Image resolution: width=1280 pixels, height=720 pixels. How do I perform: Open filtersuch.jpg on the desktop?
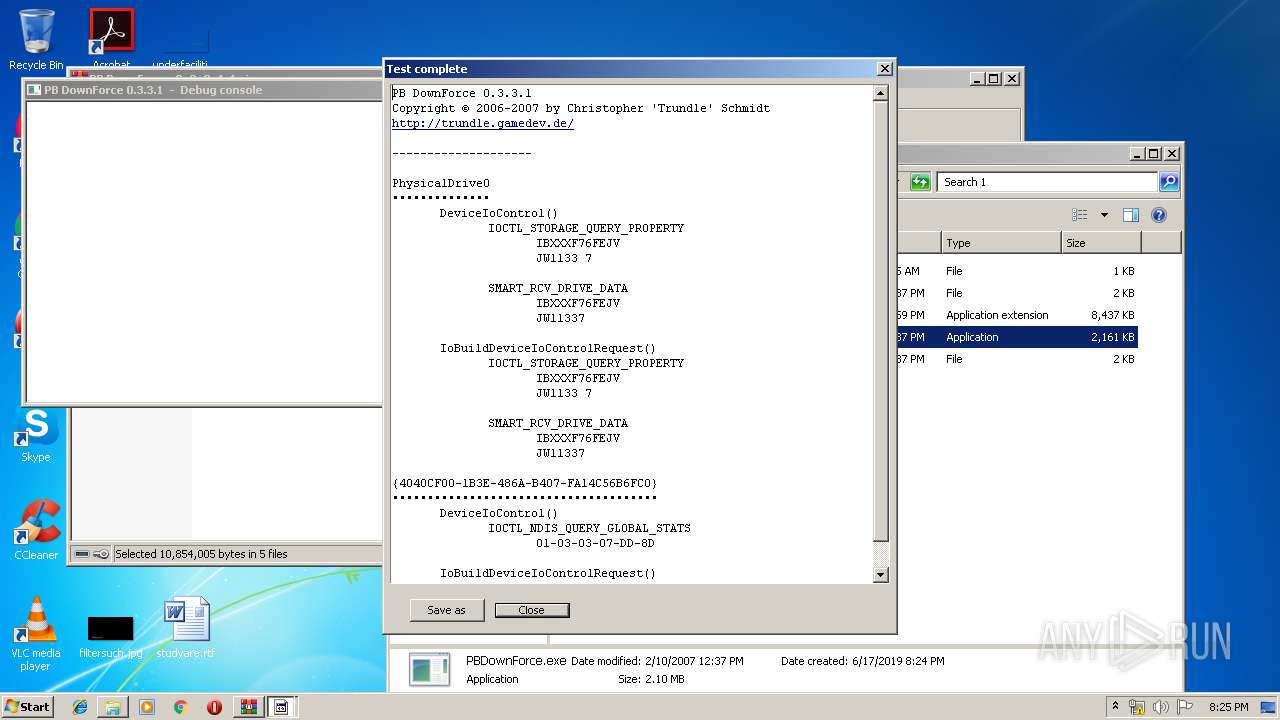tap(110, 637)
